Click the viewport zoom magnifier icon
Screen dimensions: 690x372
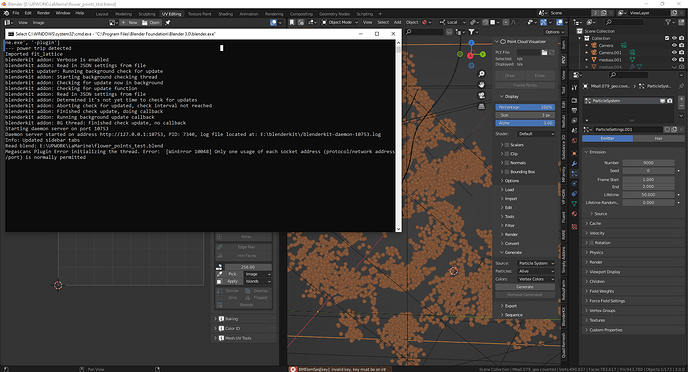pyautogui.click(x=481, y=74)
